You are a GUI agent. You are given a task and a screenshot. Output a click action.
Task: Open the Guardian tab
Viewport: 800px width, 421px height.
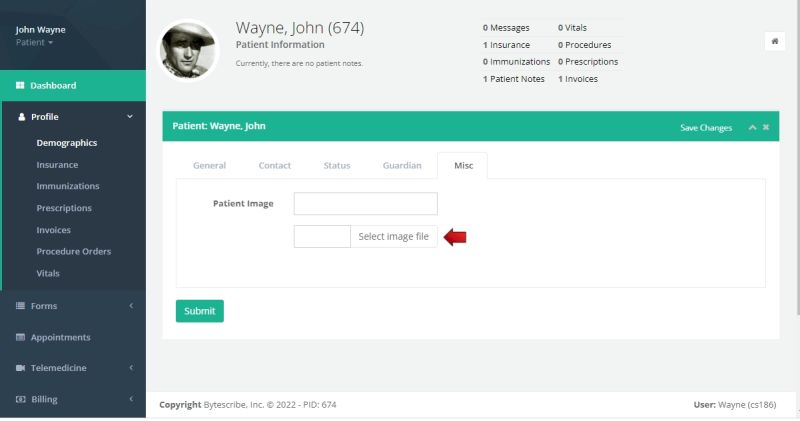tap(402, 165)
